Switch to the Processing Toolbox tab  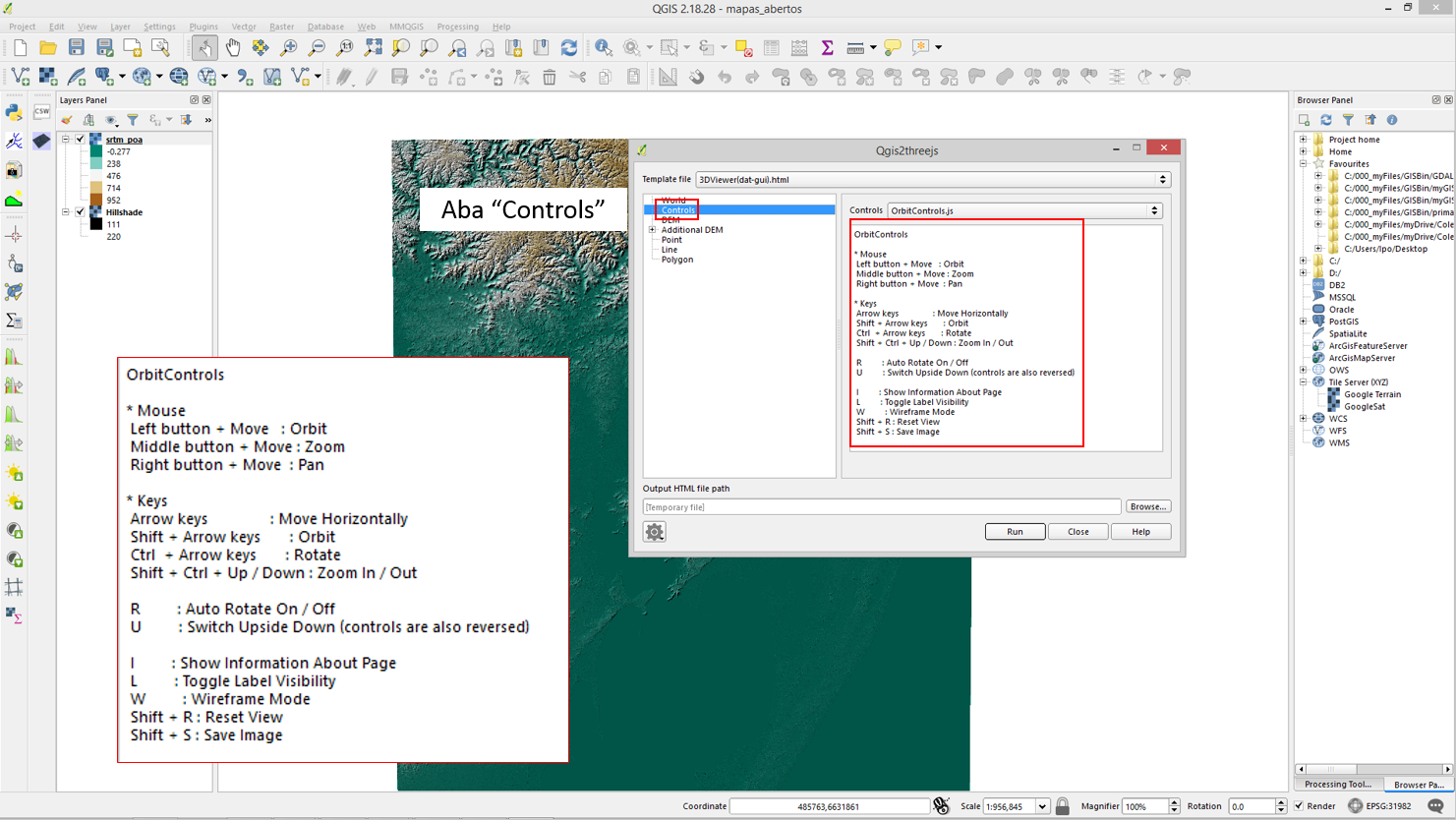1338,785
